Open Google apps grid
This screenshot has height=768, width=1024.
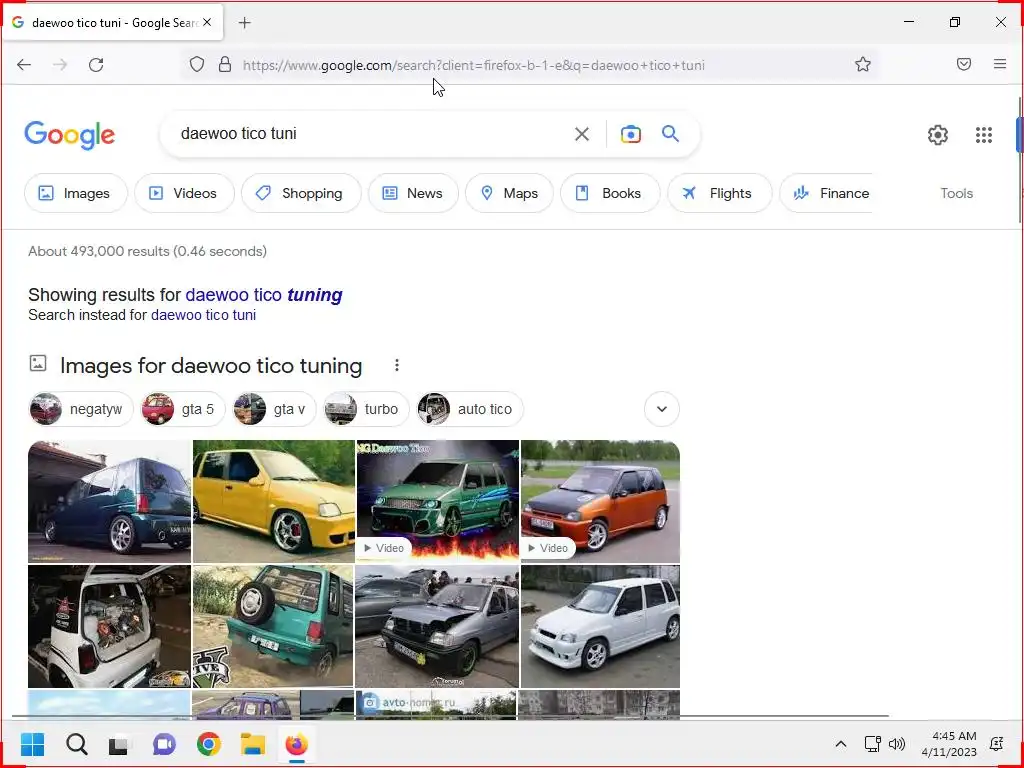tap(984, 135)
